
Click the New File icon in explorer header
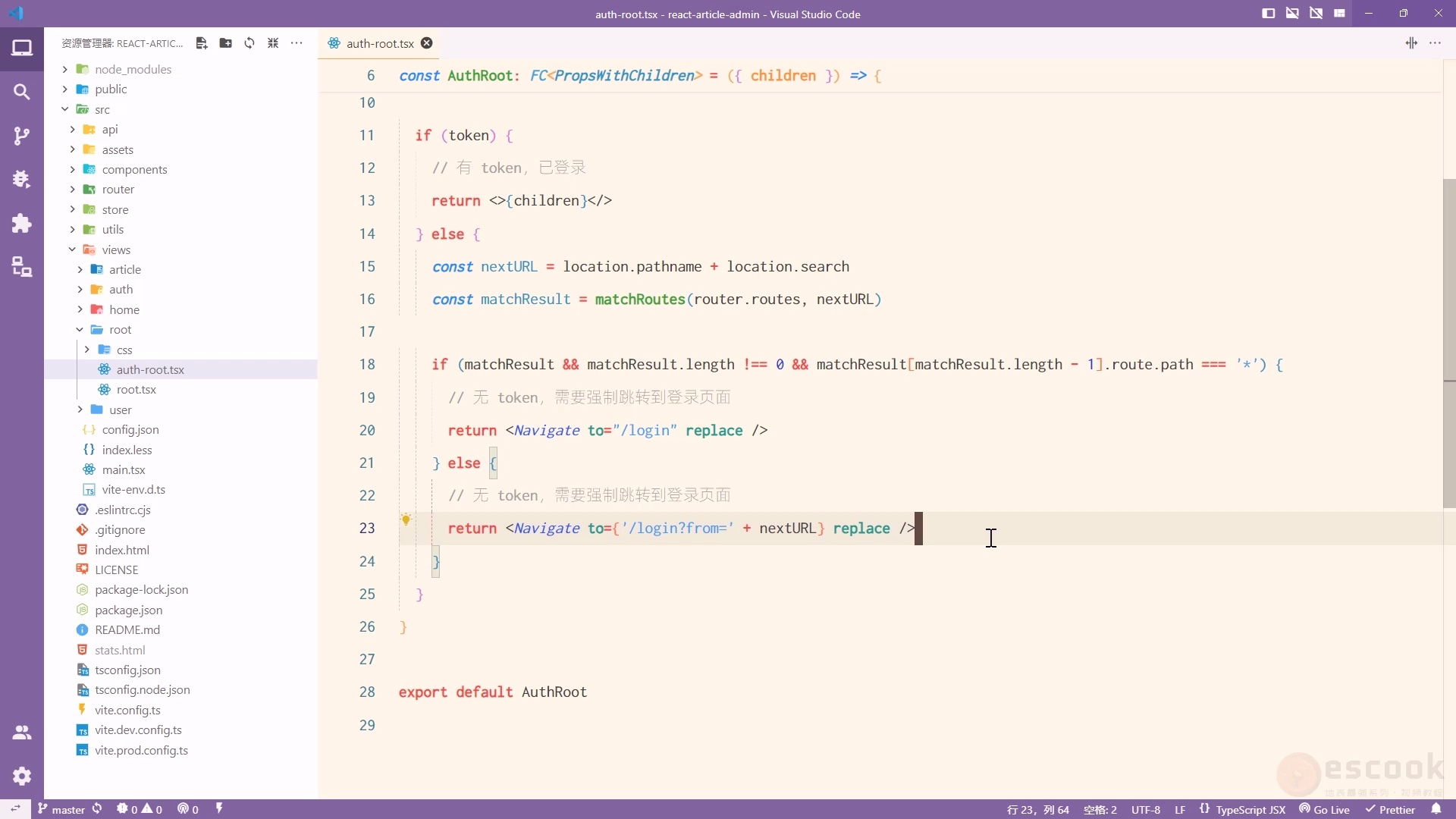[202, 43]
